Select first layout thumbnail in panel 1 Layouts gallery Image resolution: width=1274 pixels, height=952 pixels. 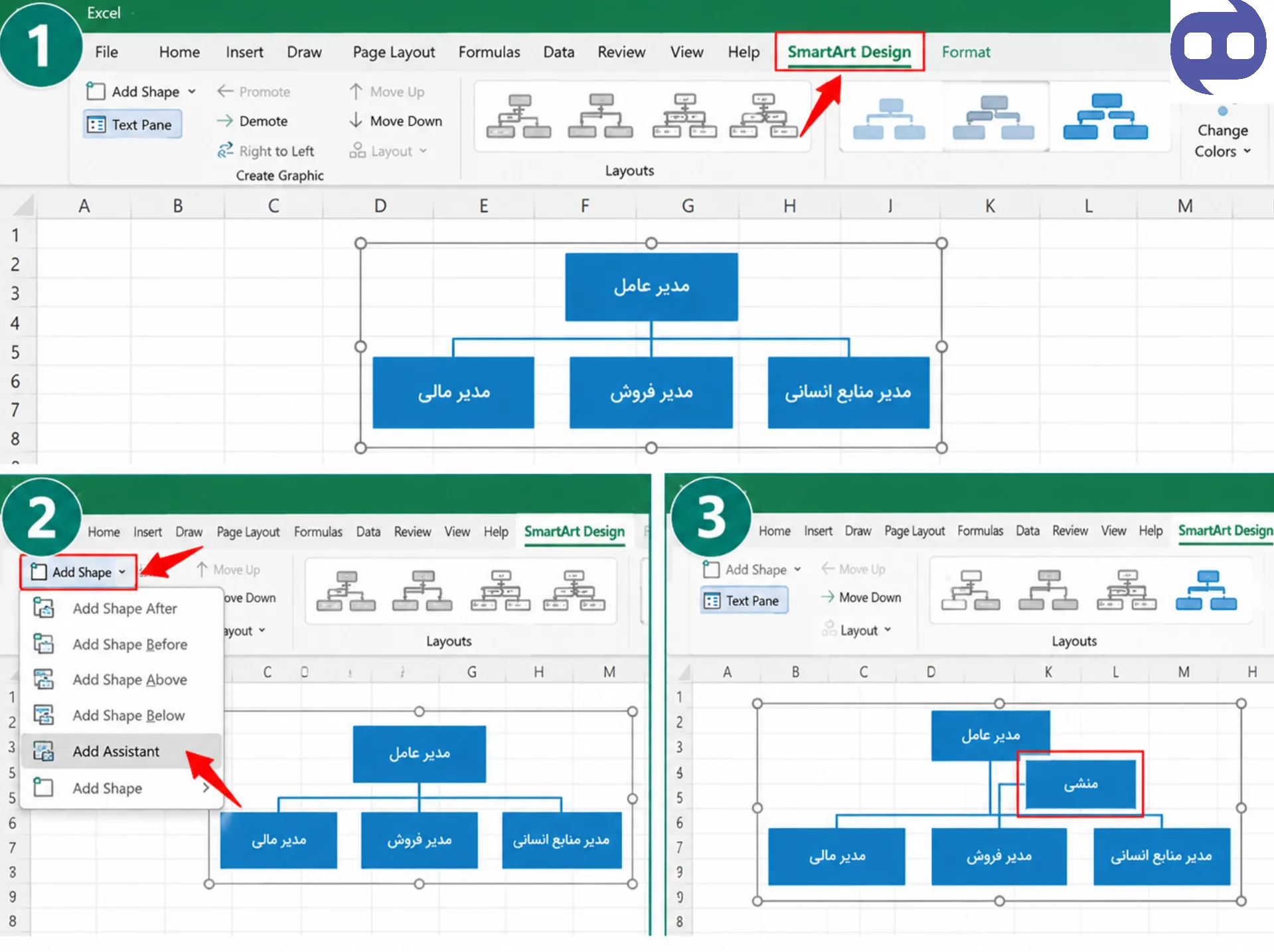[x=518, y=116]
